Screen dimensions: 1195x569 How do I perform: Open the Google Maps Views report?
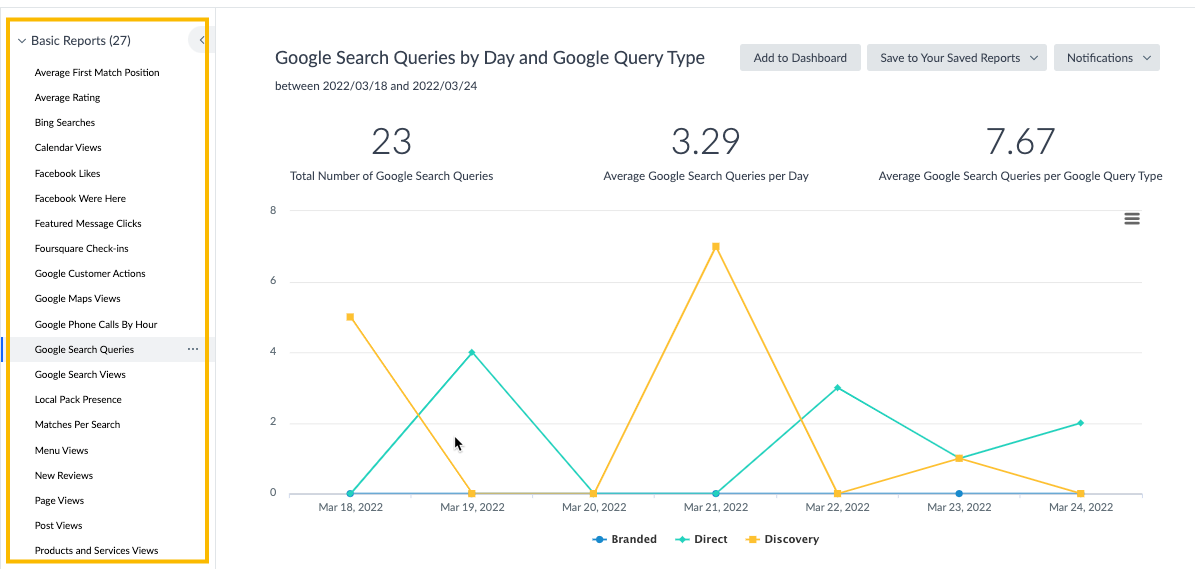pos(78,299)
